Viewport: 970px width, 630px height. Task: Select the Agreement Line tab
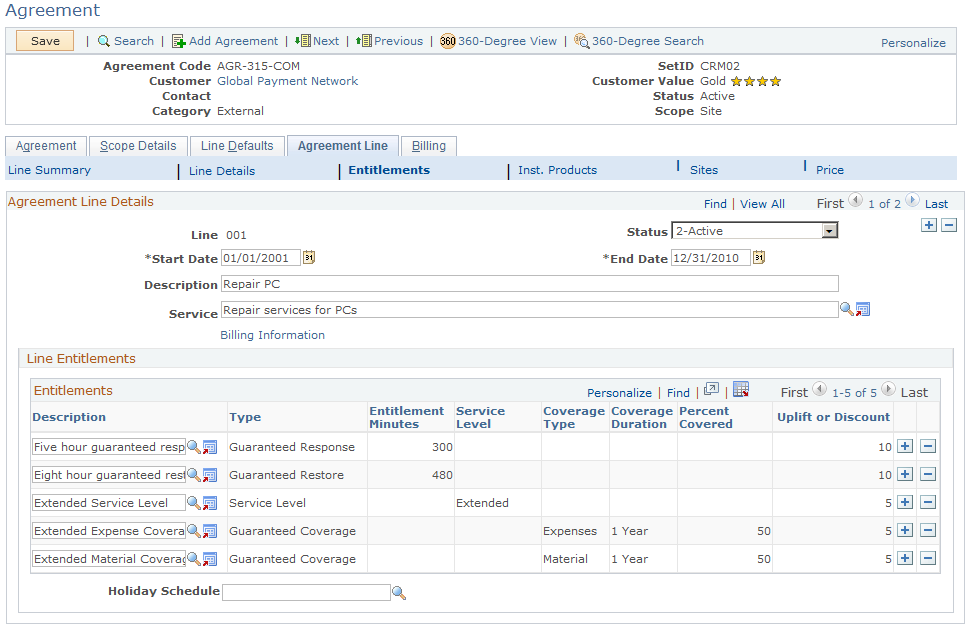(x=343, y=146)
